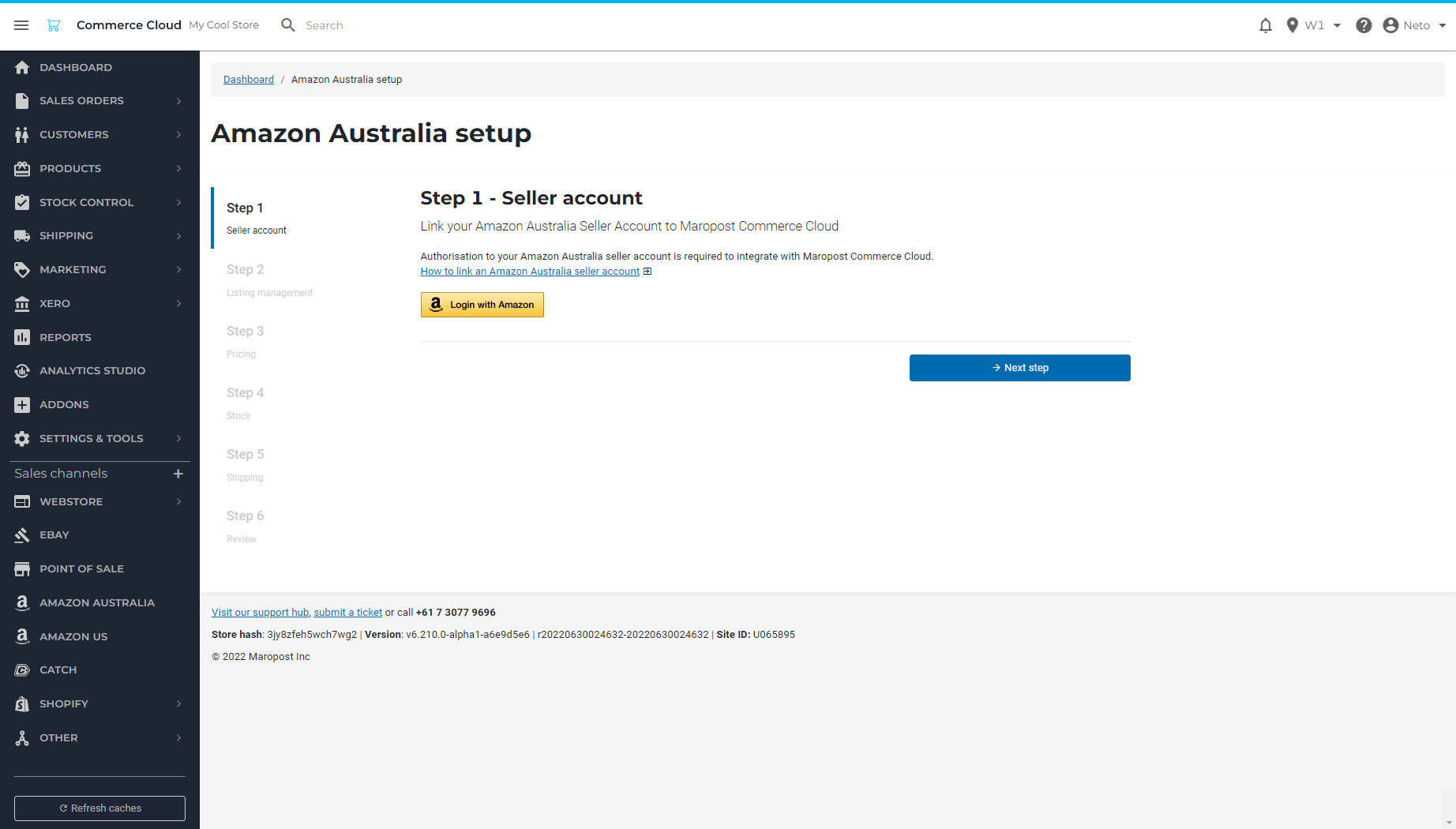Open the Neto account dropdown arrow

1443,25
